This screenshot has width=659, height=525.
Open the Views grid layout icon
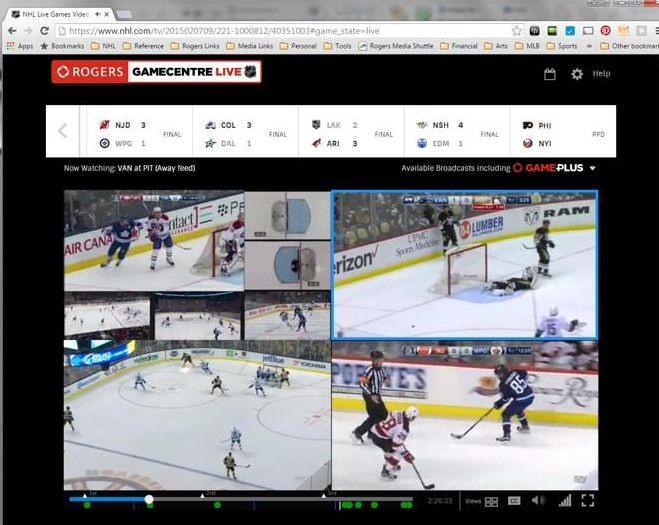coord(491,501)
